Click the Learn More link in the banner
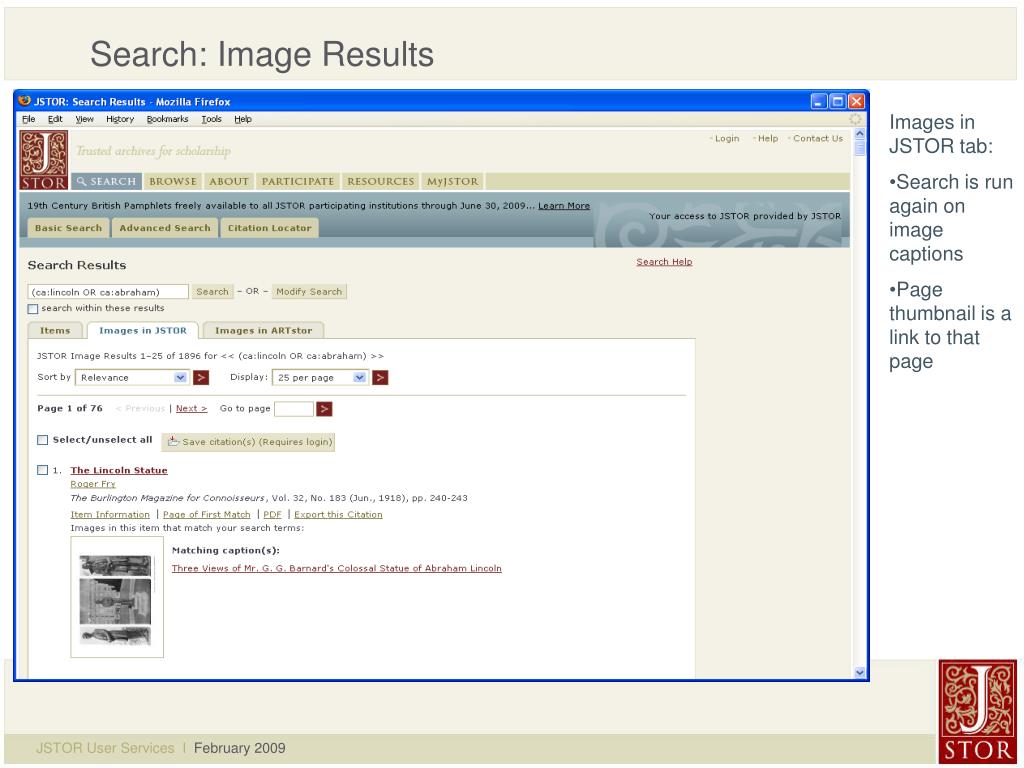 pos(564,205)
